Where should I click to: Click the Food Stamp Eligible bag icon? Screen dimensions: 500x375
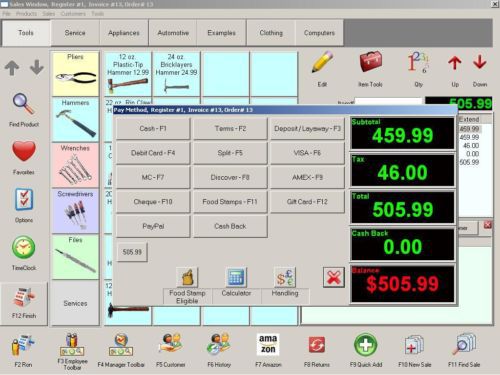[x=187, y=277]
